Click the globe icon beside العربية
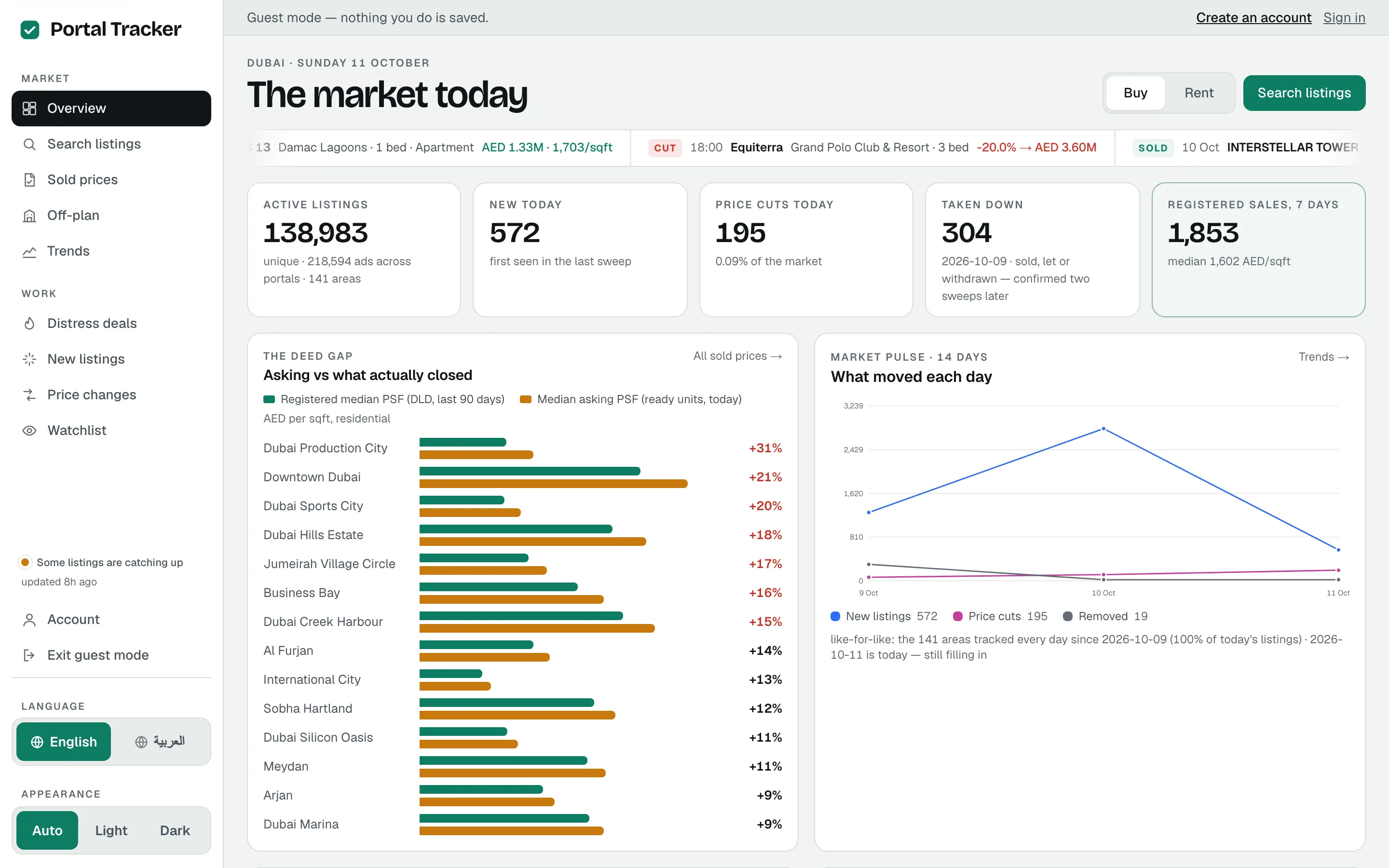 pyautogui.click(x=141, y=742)
